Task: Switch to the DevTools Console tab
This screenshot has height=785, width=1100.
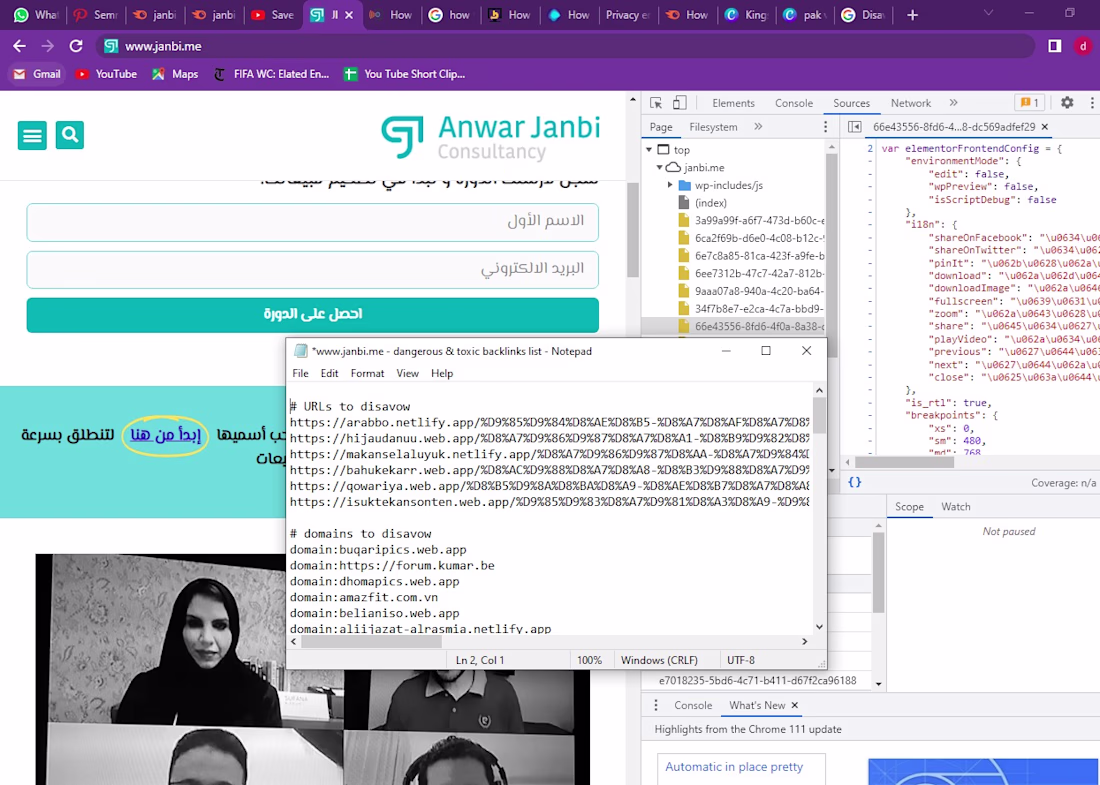Action: (793, 103)
